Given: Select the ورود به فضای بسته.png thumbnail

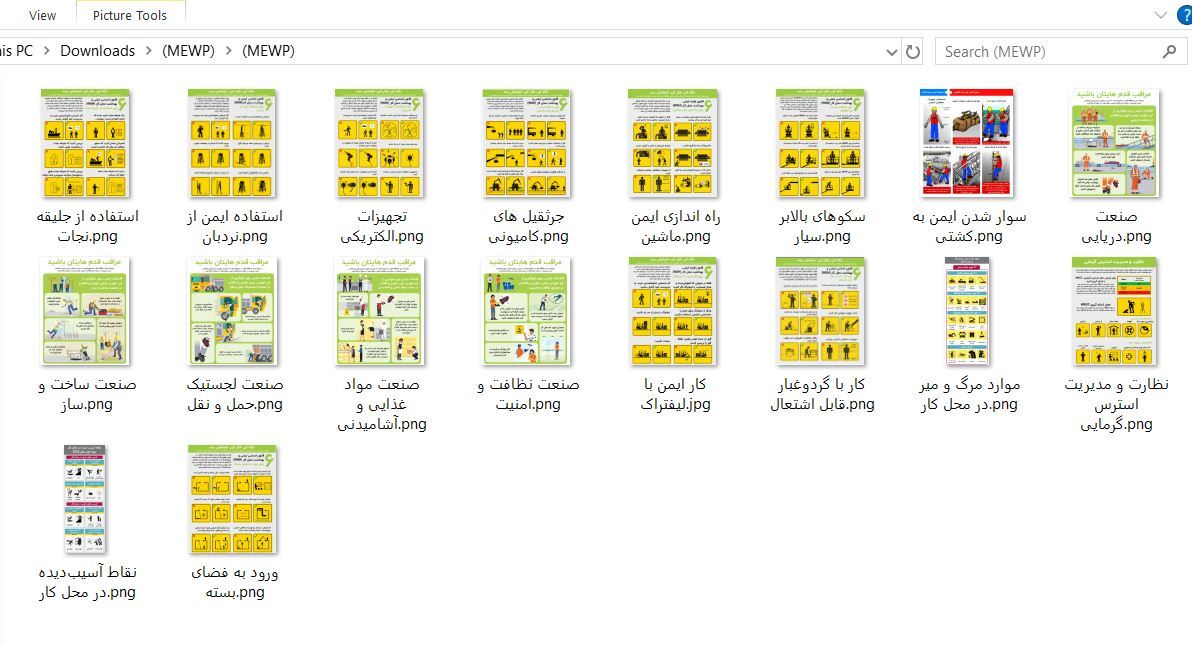Looking at the screenshot, I should 232,500.
